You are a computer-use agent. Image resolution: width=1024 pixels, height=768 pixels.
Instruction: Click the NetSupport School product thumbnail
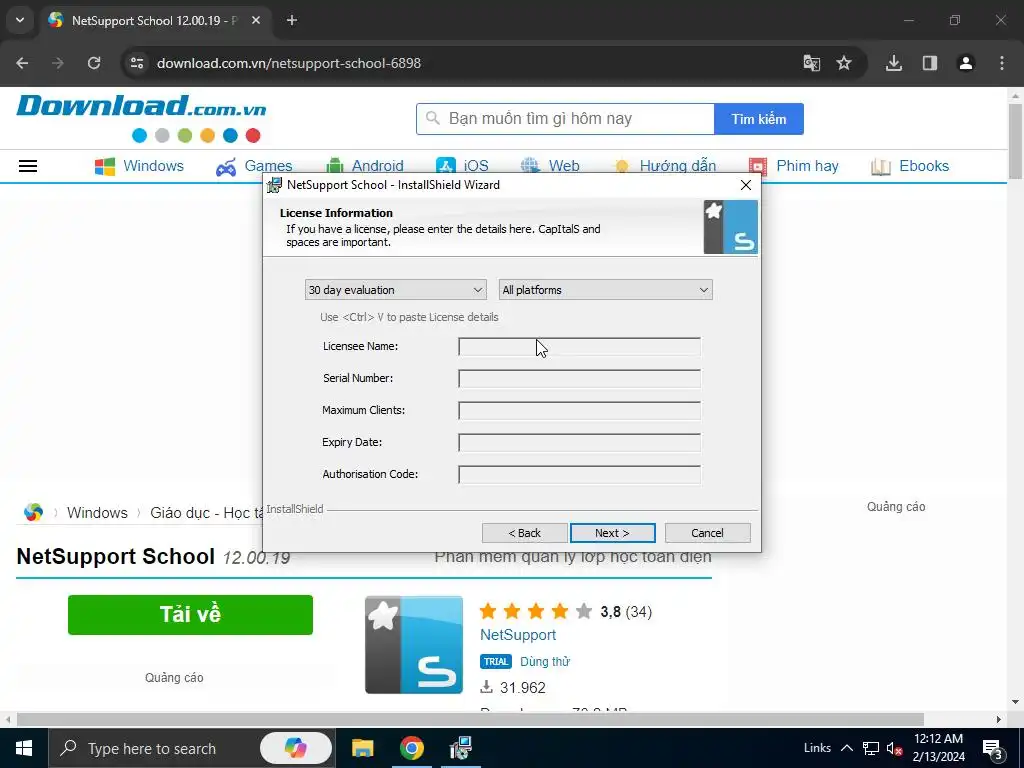tap(414, 645)
